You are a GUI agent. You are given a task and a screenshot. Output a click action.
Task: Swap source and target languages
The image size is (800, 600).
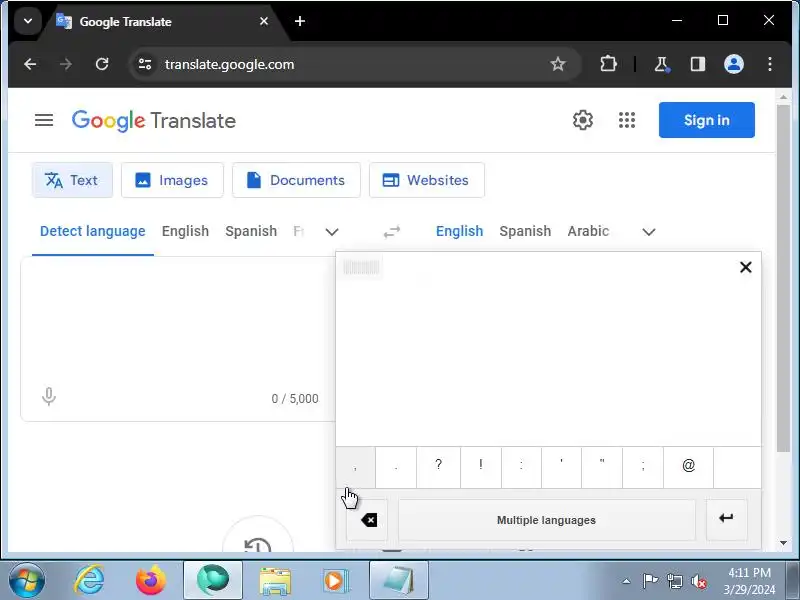(x=392, y=232)
